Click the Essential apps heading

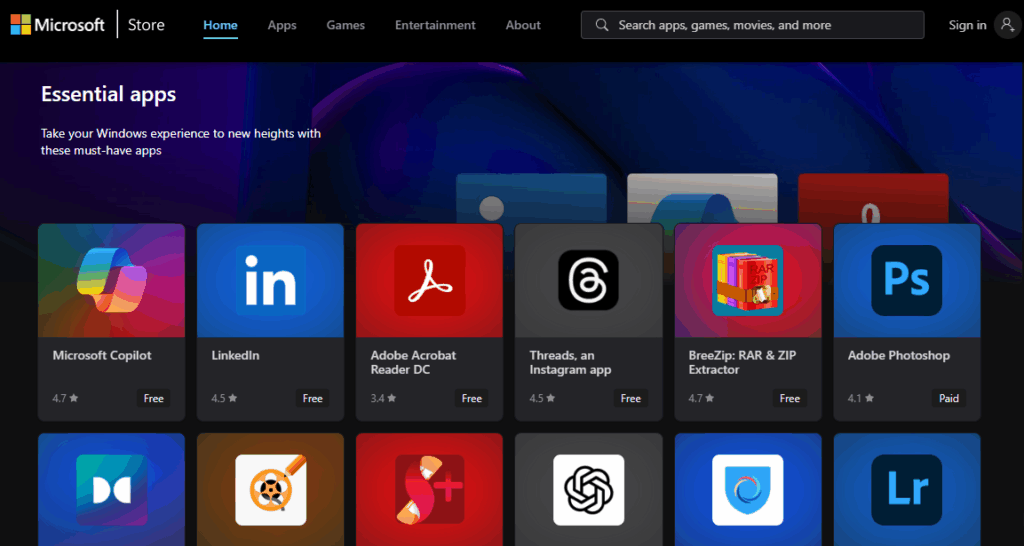point(108,94)
